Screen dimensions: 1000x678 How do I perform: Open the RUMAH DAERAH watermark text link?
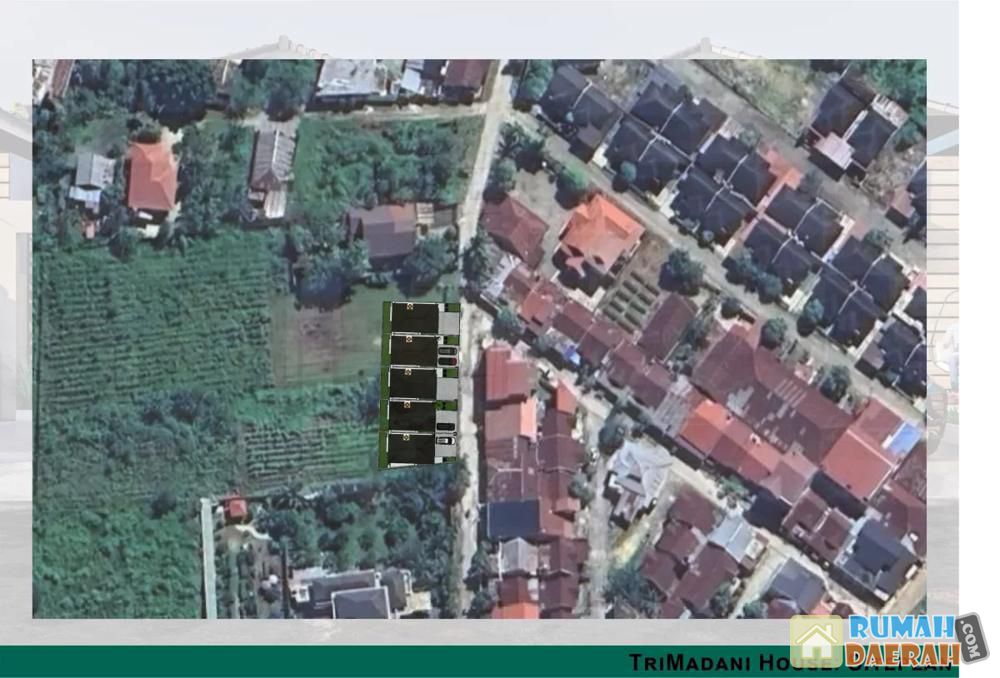[x=900, y=639]
